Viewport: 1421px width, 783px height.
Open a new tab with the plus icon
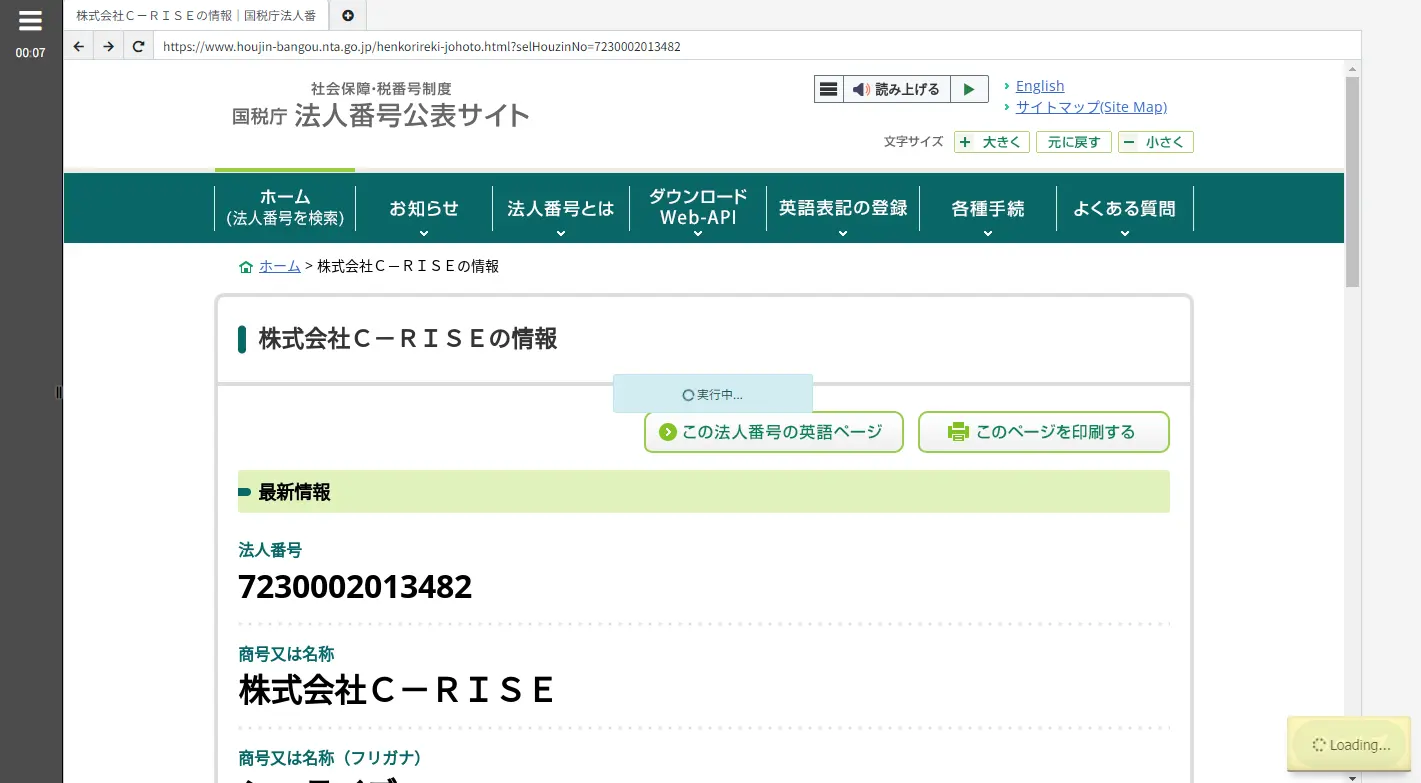(x=348, y=15)
